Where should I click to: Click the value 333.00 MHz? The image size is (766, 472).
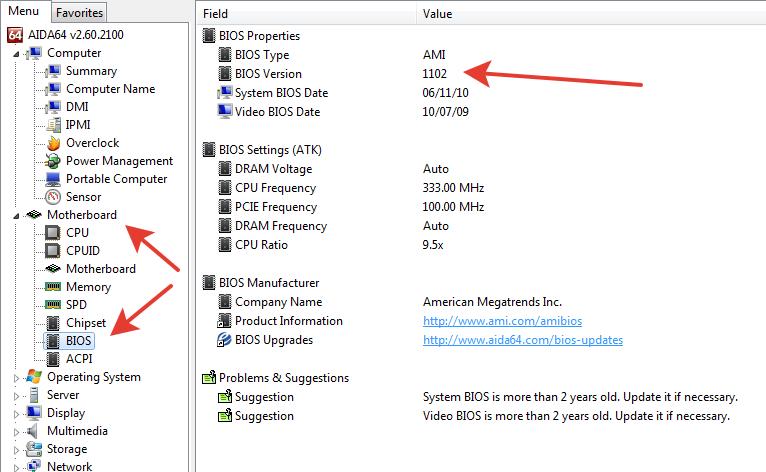[453, 188]
